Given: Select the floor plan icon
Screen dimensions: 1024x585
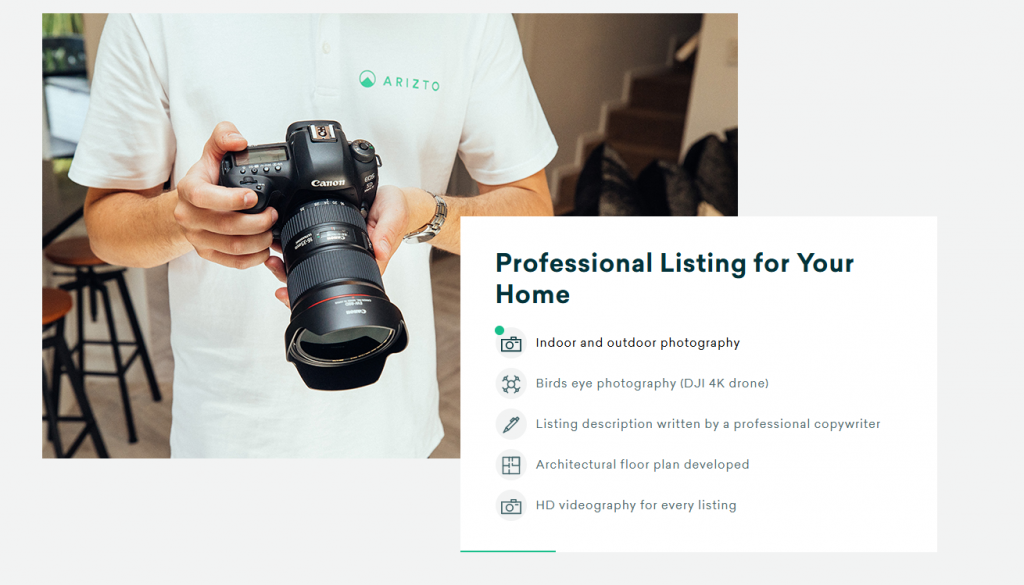Looking at the screenshot, I should [511, 465].
